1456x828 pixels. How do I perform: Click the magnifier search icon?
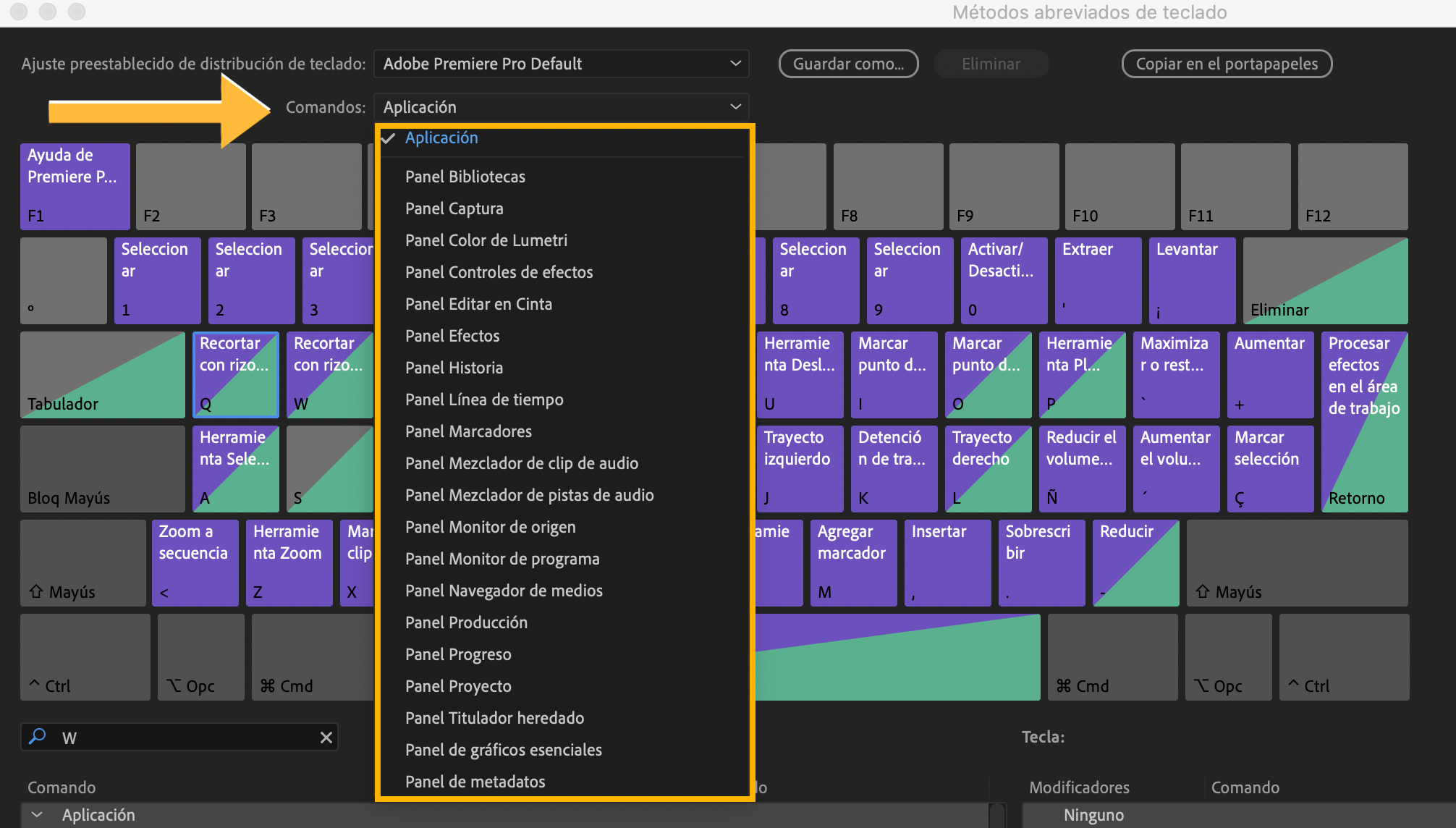[x=37, y=737]
